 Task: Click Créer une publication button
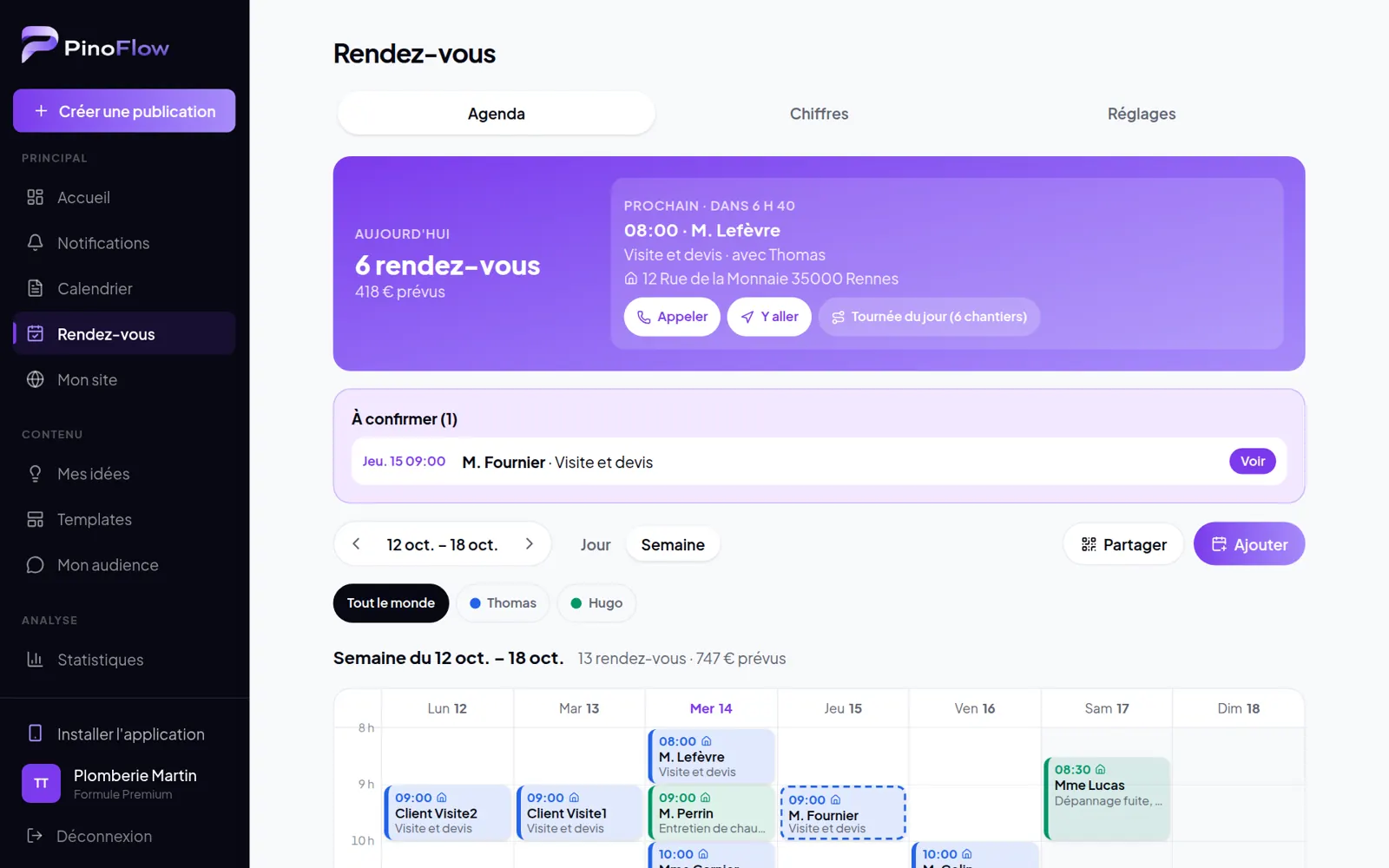(124, 111)
